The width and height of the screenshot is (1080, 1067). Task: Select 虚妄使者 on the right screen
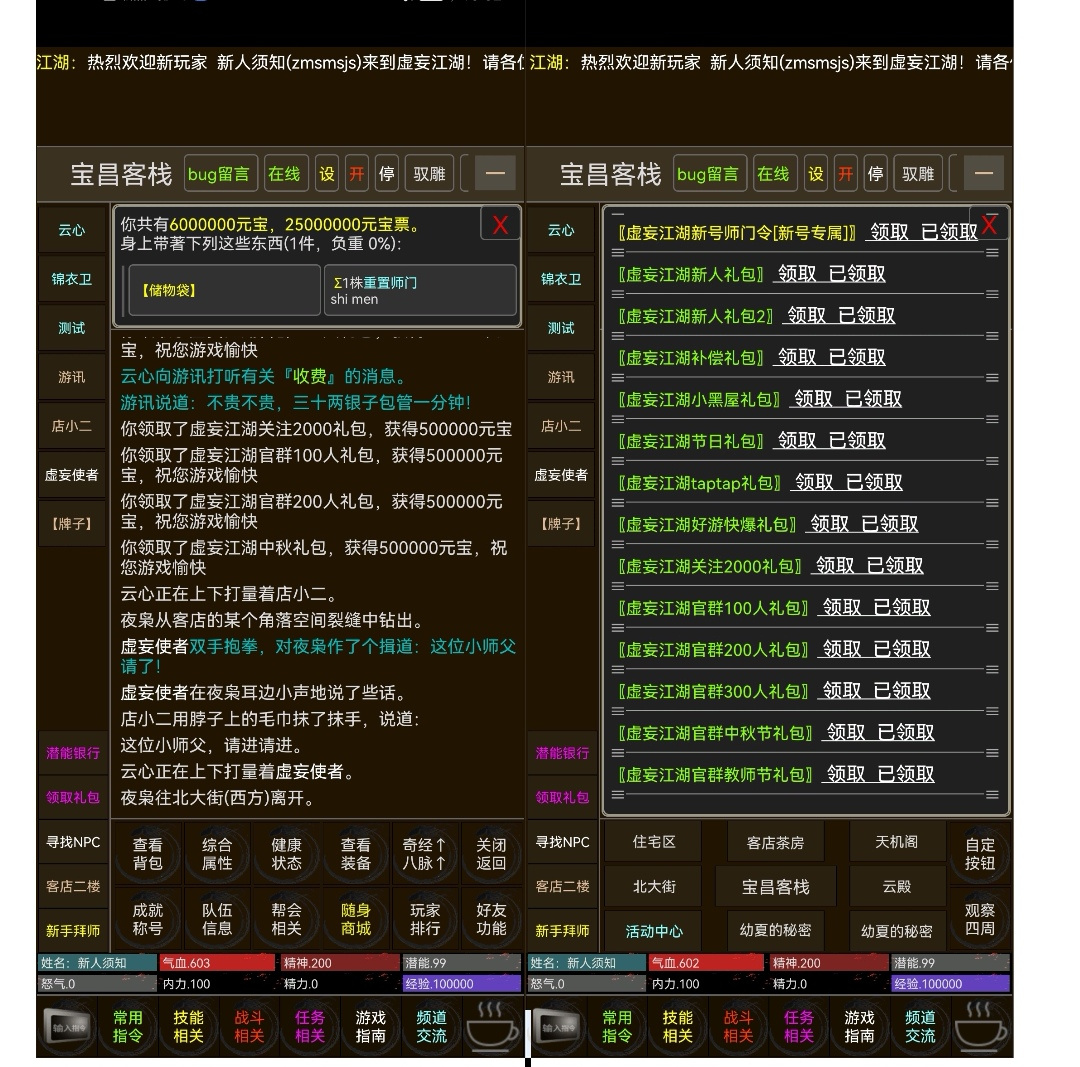pyautogui.click(x=561, y=475)
